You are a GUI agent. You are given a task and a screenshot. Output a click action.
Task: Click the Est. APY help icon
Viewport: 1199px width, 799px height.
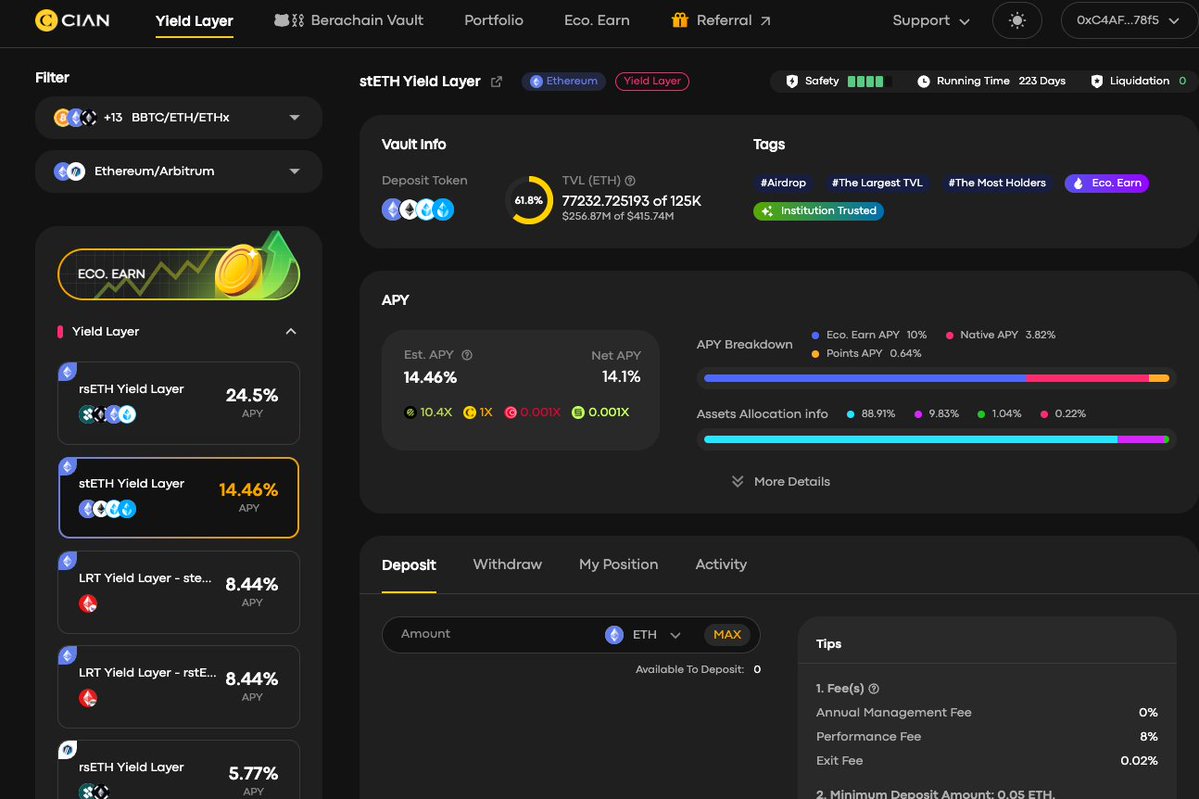467,355
